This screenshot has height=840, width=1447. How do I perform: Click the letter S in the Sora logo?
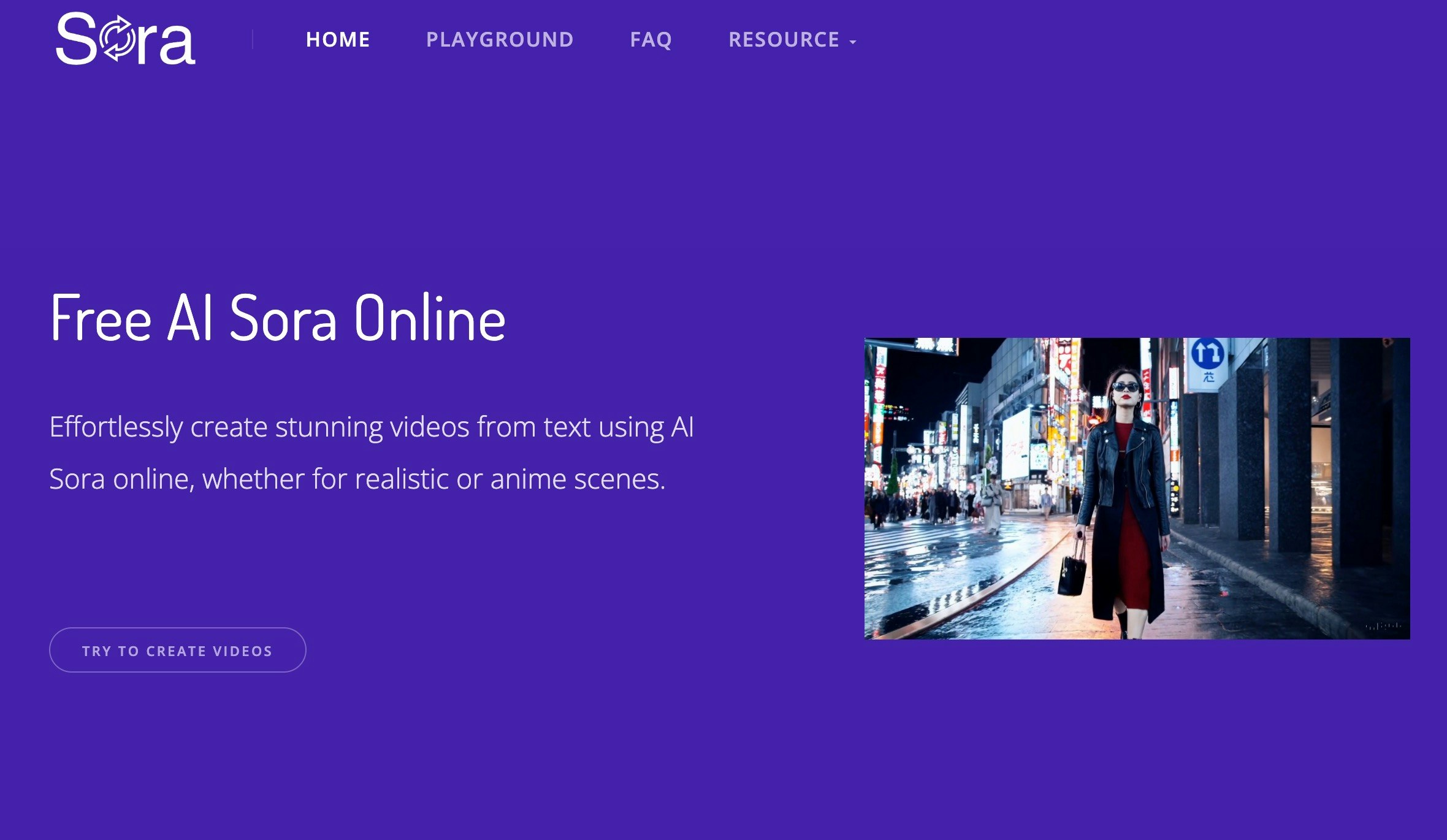coord(76,39)
